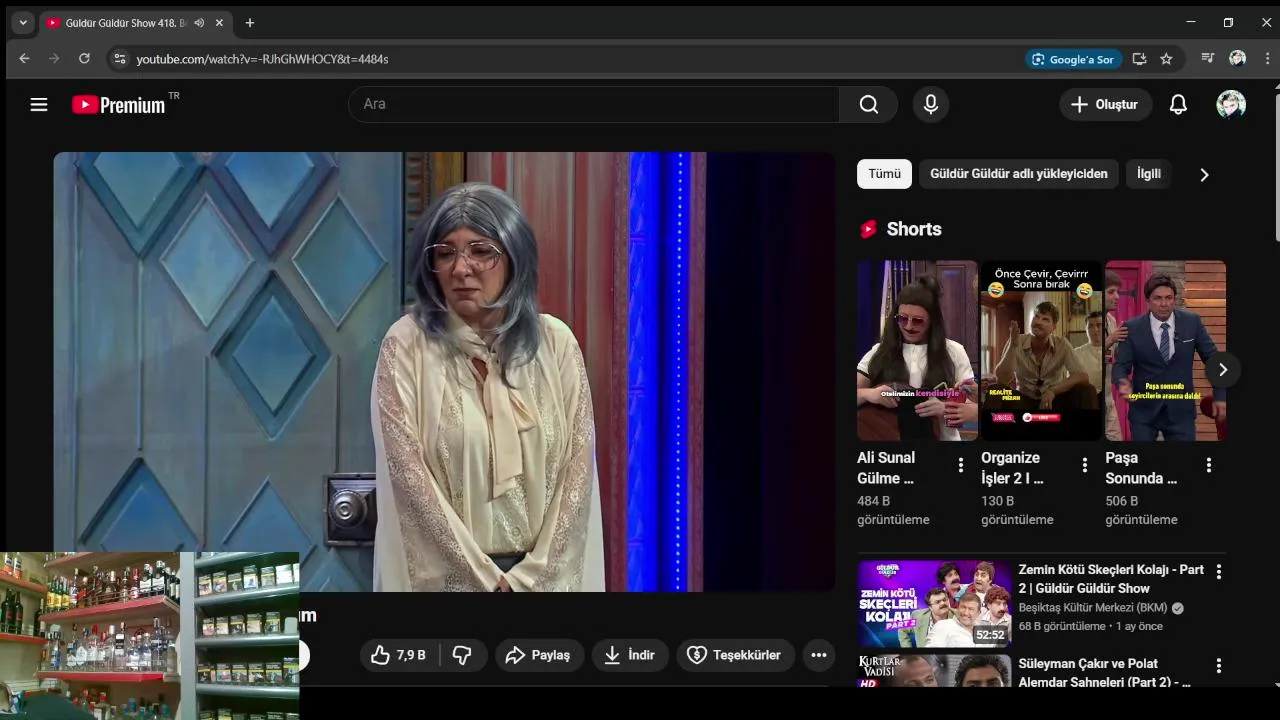1280x720 pixels.
Task: Click the page vertical scrollbar
Action: coord(1276,165)
